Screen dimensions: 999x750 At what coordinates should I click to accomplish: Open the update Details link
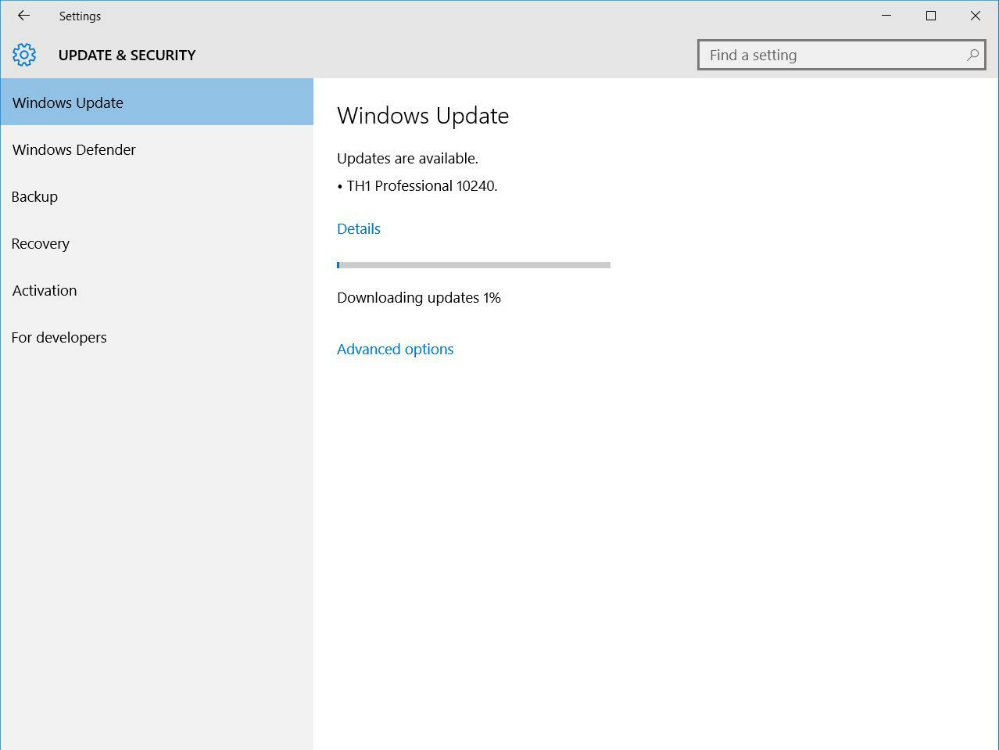[359, 229]
